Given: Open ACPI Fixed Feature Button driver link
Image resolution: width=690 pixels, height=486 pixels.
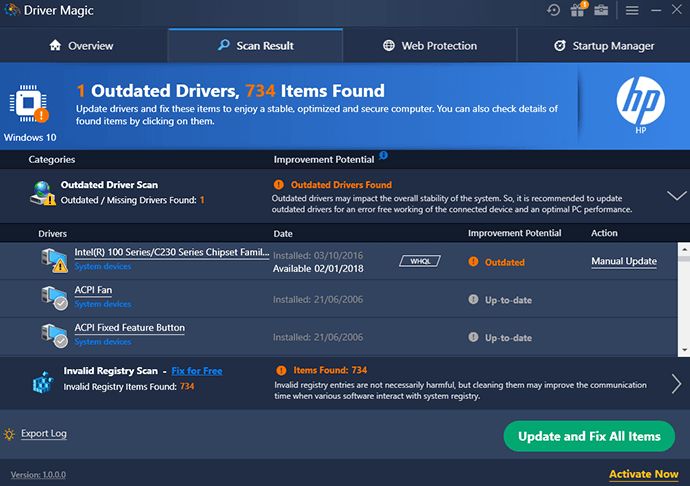Looking at the screenshot, I should point(129,328).
